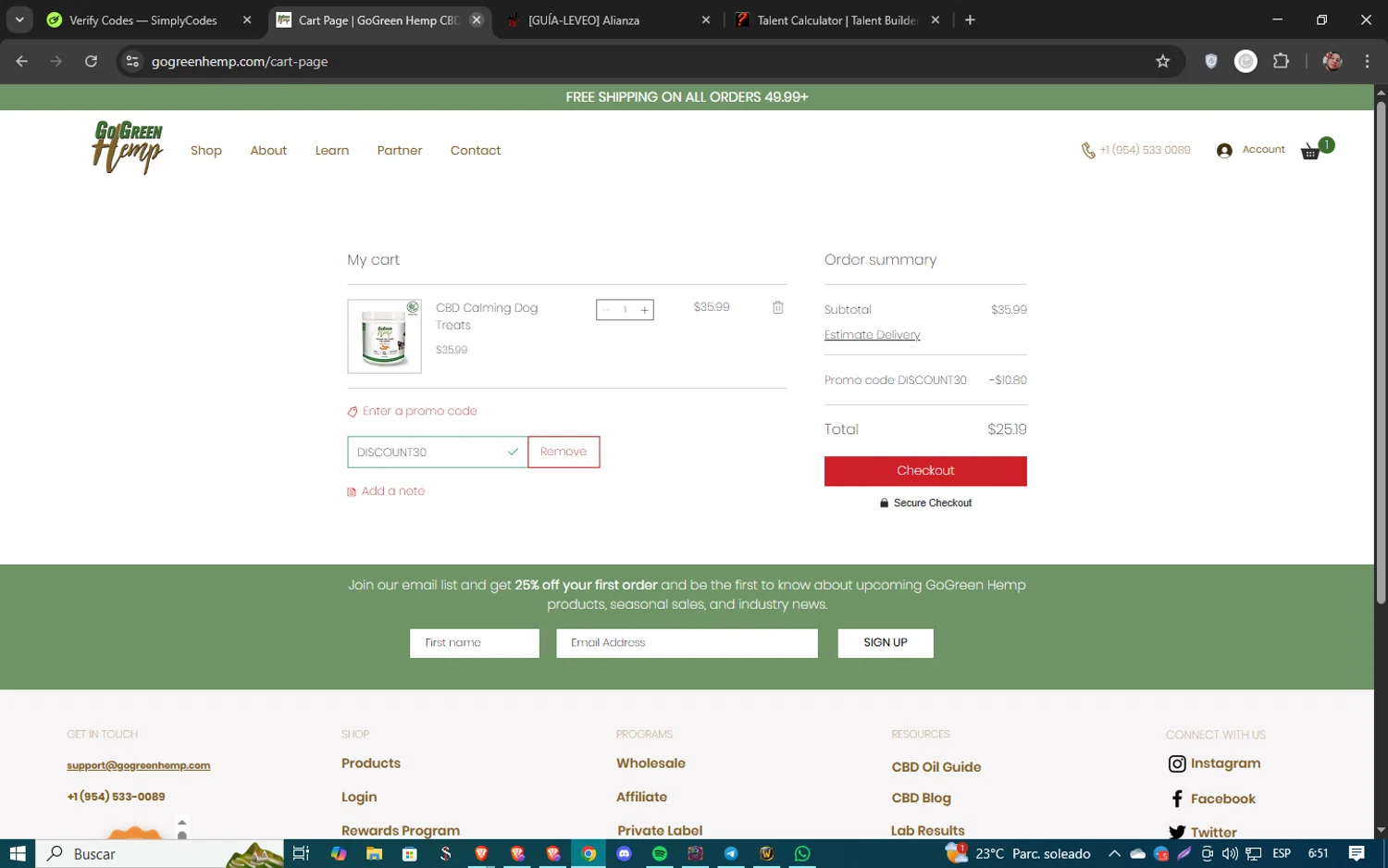Screen dimensions: 1388x868
Task: Go back to previous page
Action: [22, 61]
